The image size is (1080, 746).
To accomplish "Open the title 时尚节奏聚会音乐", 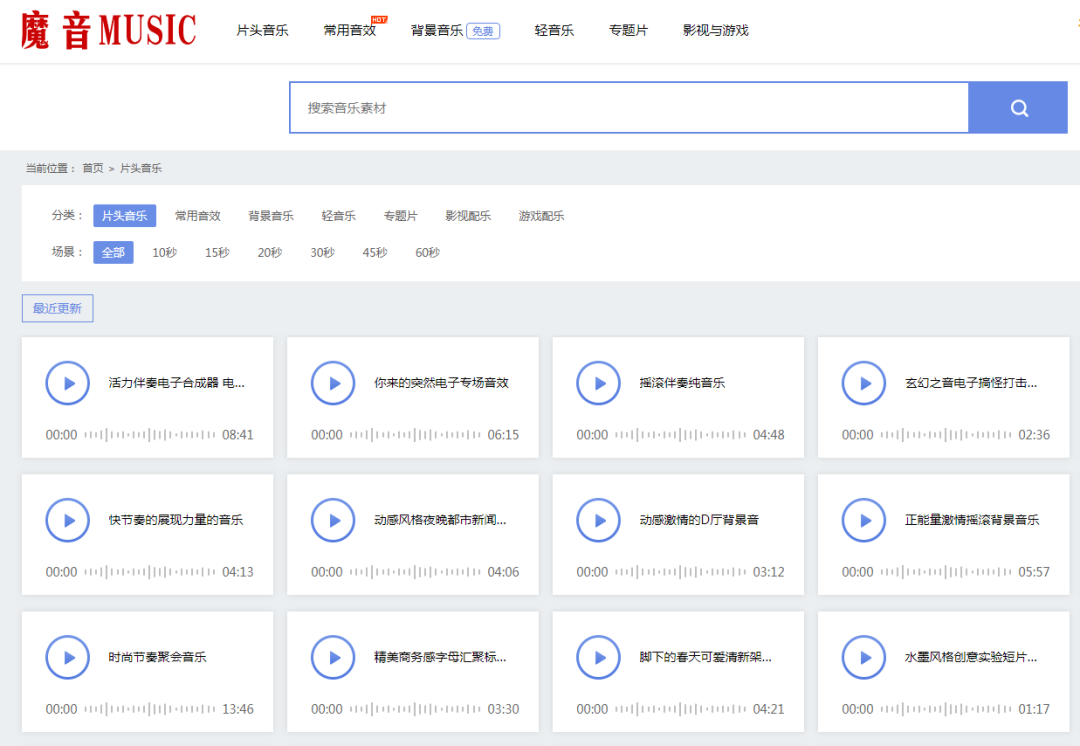I will click(157, 656).
